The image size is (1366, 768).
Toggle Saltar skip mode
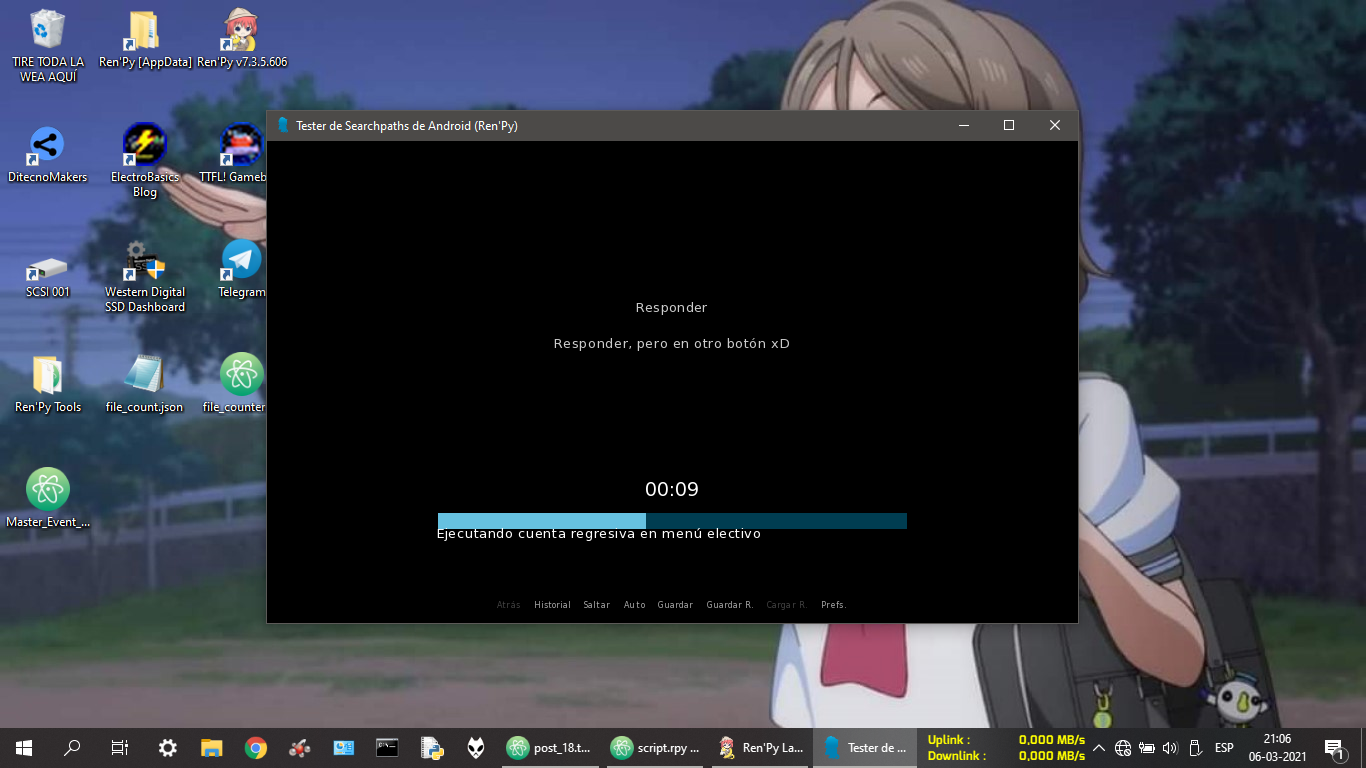pyautogui.click(x=596, y=605)
